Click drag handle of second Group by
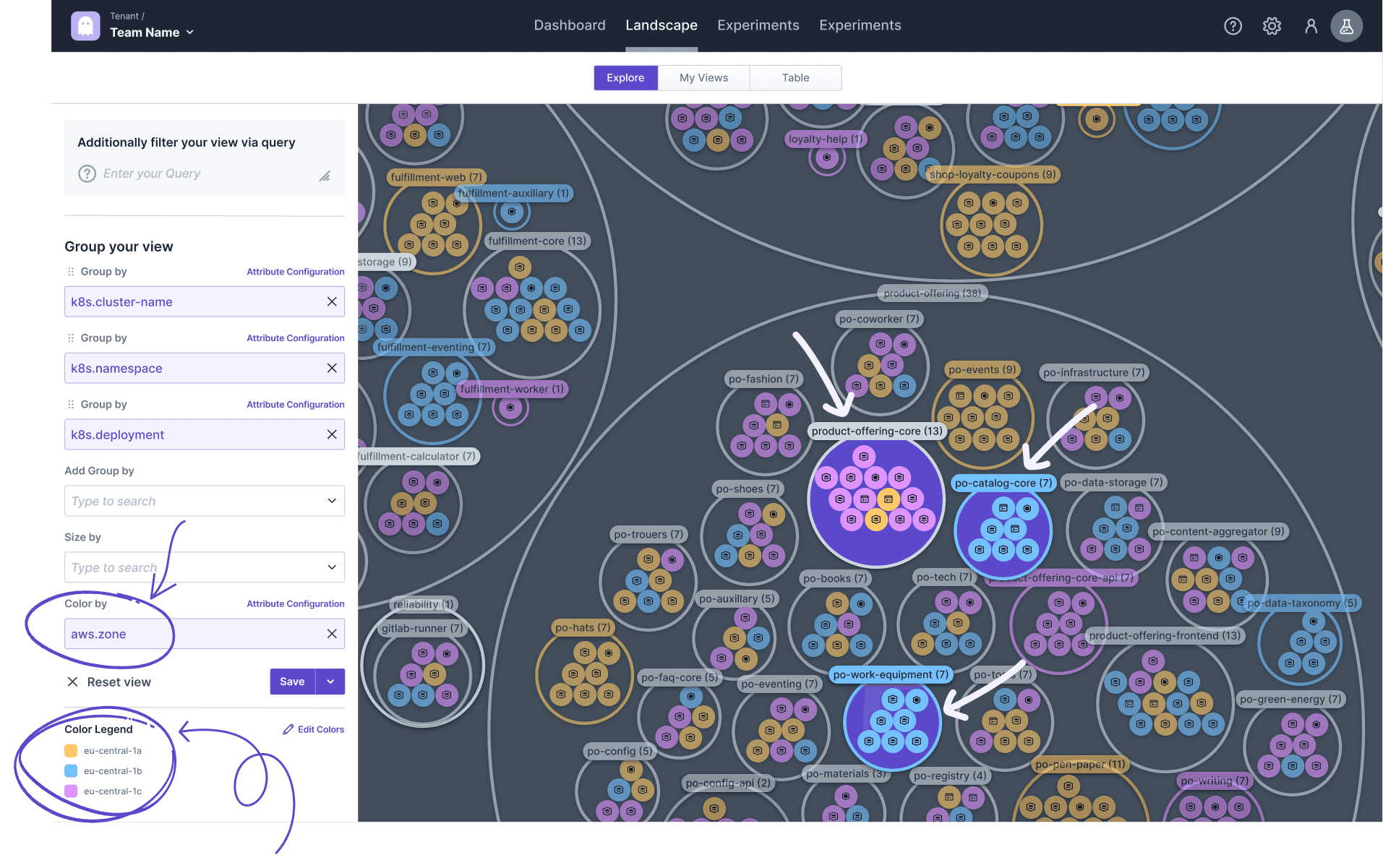The width and height of the screenshot is (1383, 868). tap(71, 338)
